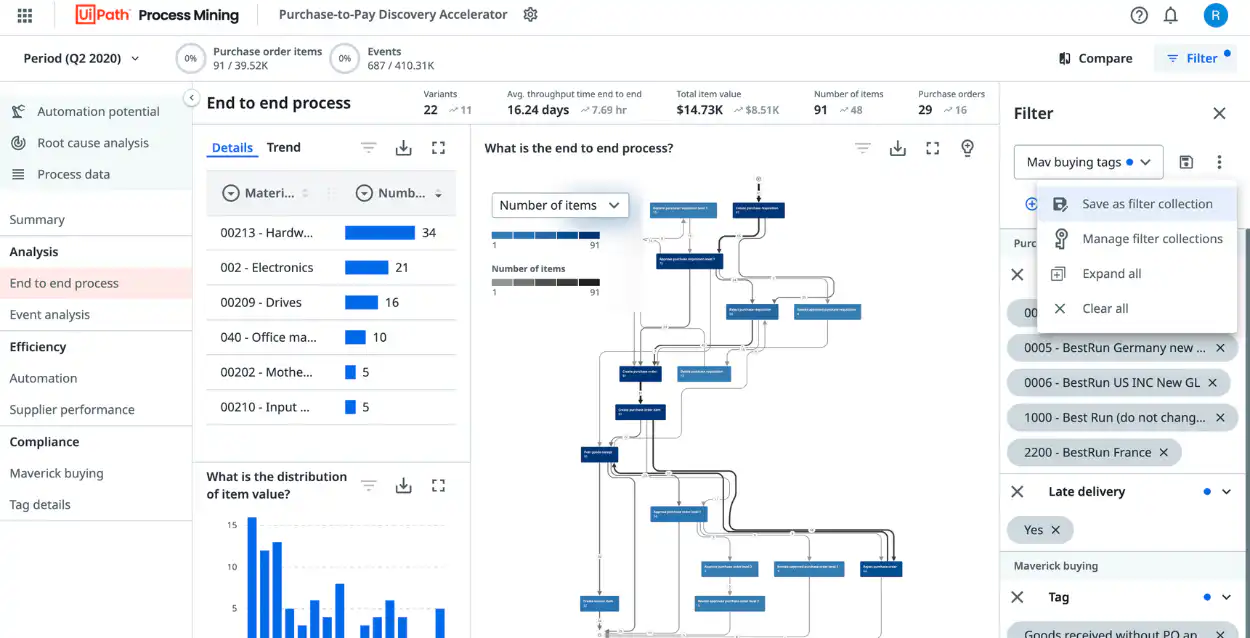Sort the Material column
Viewport: 1250px width, 638px height.
(x=305, y=194)
